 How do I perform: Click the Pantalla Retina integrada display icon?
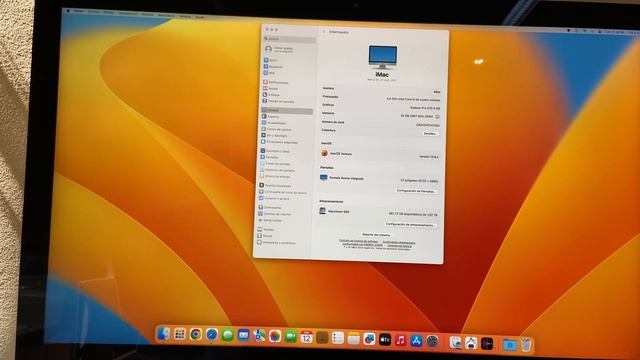pyautogui.click(x=324, y=178)
